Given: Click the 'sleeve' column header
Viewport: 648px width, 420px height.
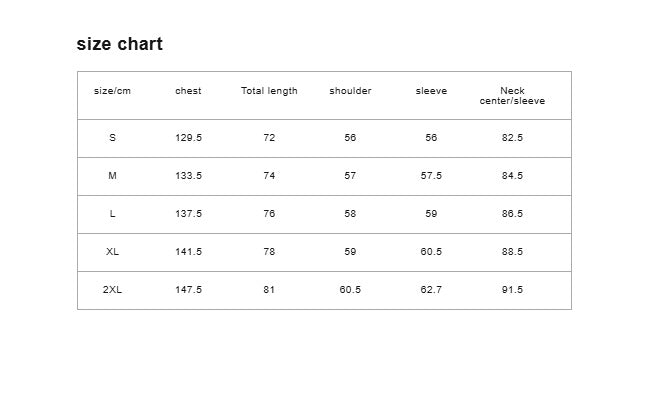Looking at the screenshot, I should 431,91.
